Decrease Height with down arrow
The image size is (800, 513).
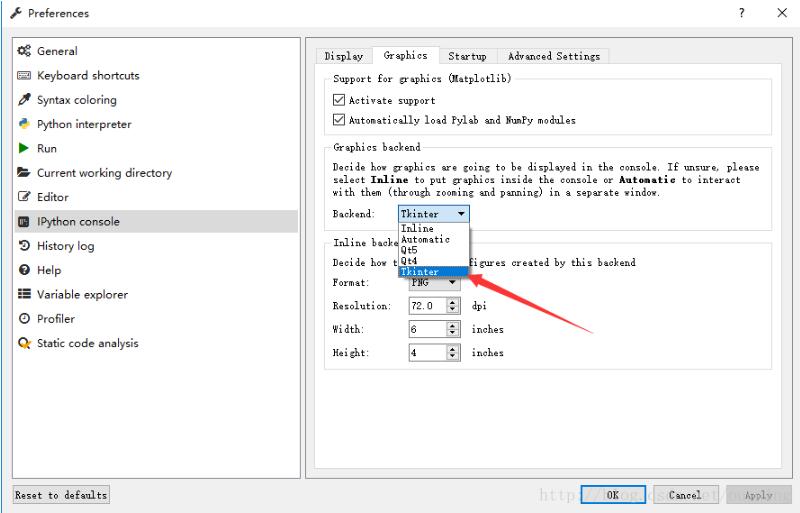(453, 357)
